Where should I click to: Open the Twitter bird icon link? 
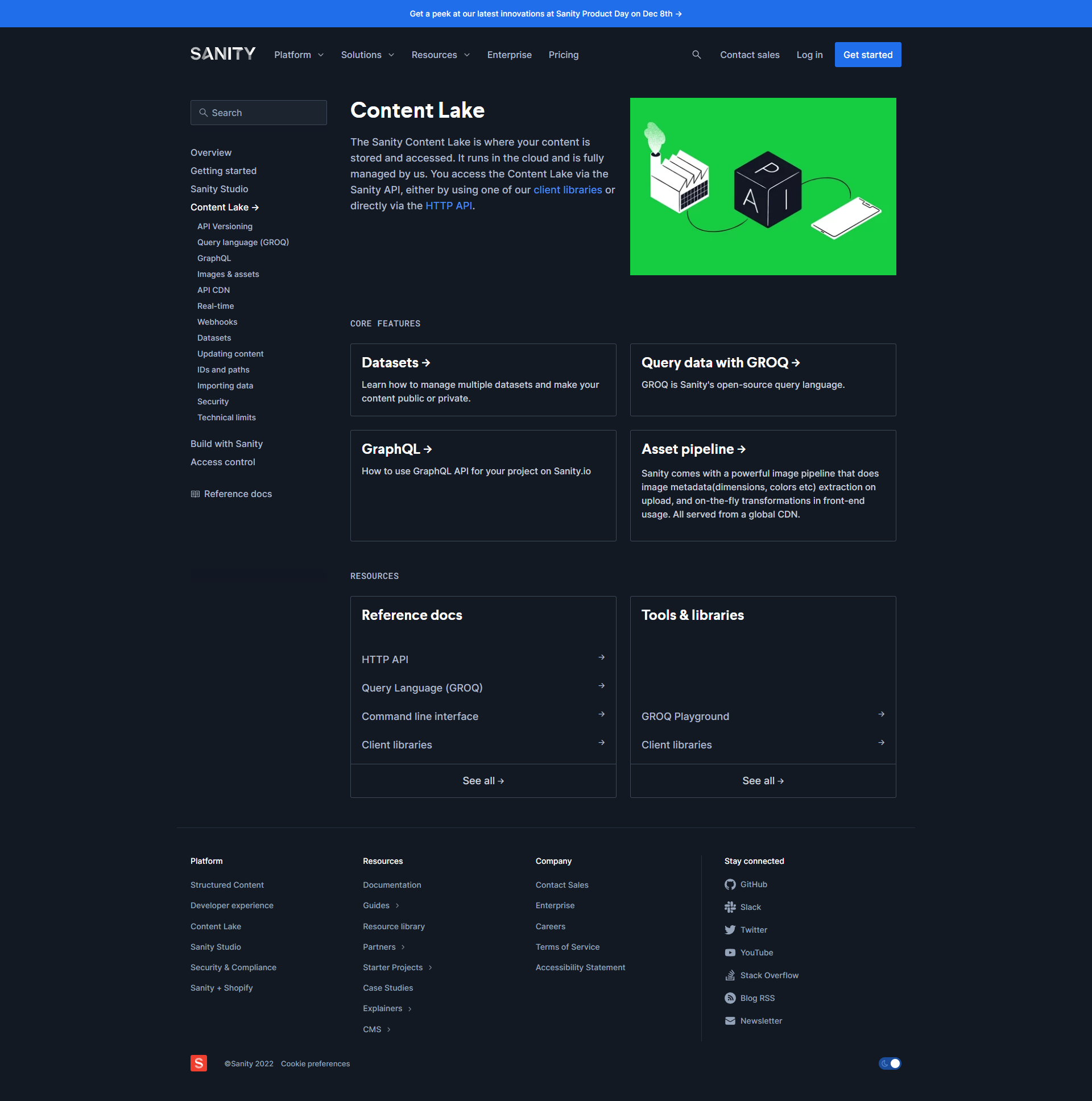[x=730, y=930]
